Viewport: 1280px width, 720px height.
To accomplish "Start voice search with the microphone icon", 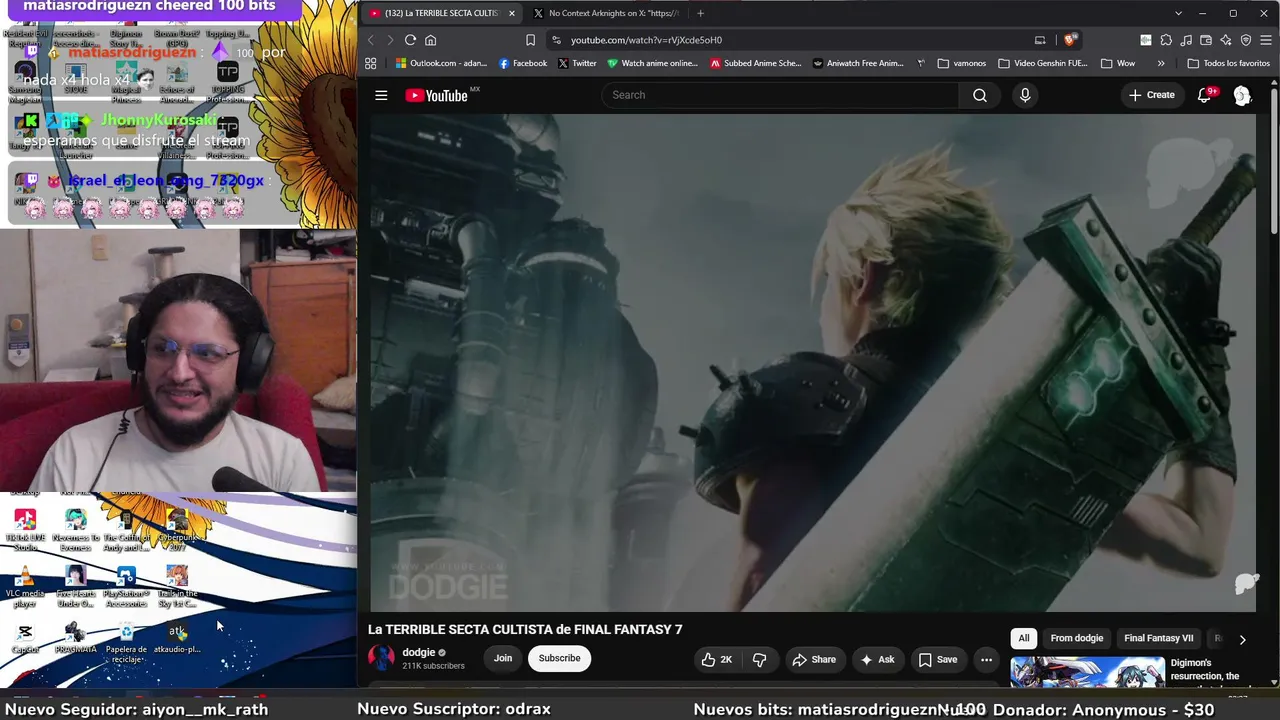I will point(1025,95).
